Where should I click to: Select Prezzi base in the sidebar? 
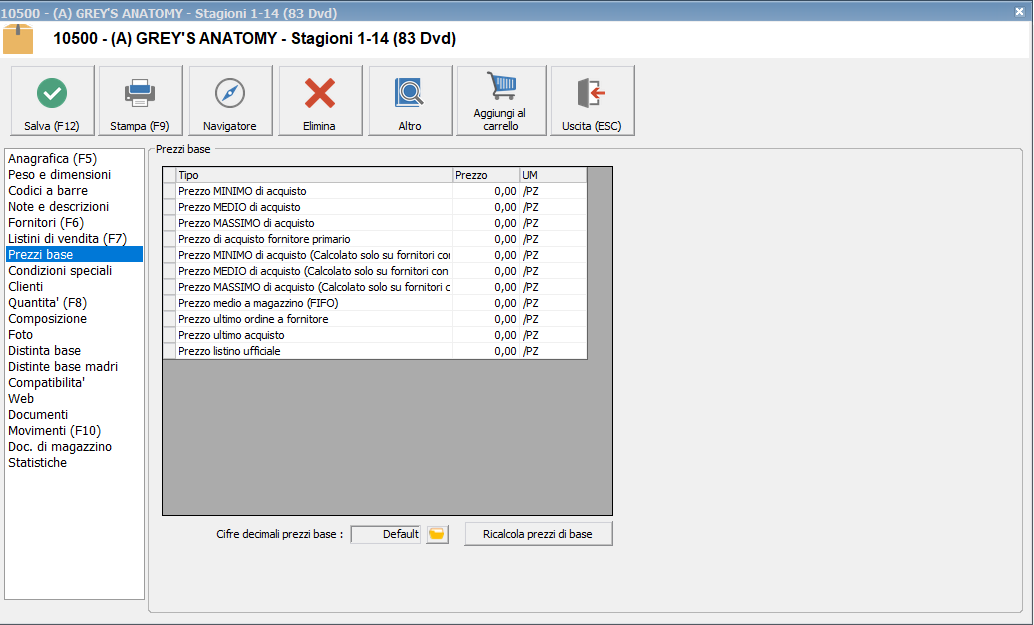[74, 254]
